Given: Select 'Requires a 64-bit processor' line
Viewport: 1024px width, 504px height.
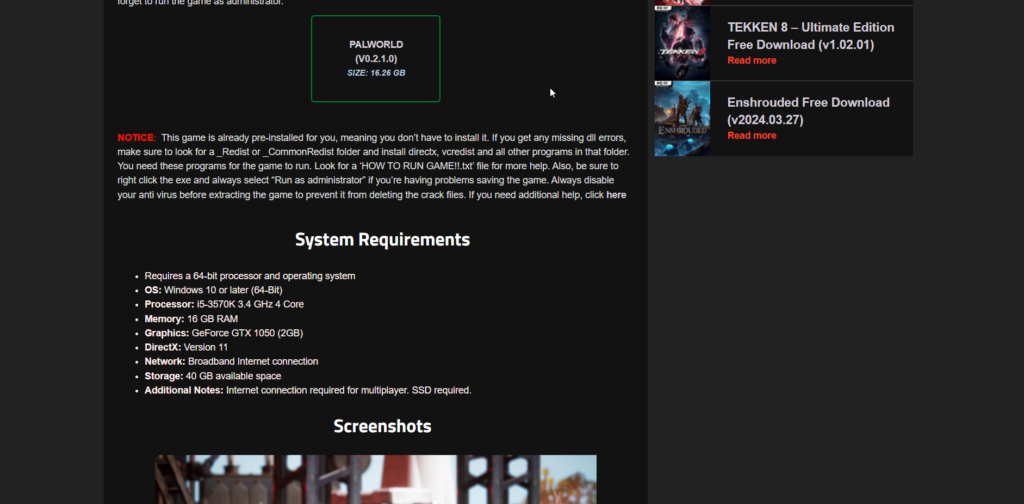Looking at the screenshot, I should [x=249, y=276].
